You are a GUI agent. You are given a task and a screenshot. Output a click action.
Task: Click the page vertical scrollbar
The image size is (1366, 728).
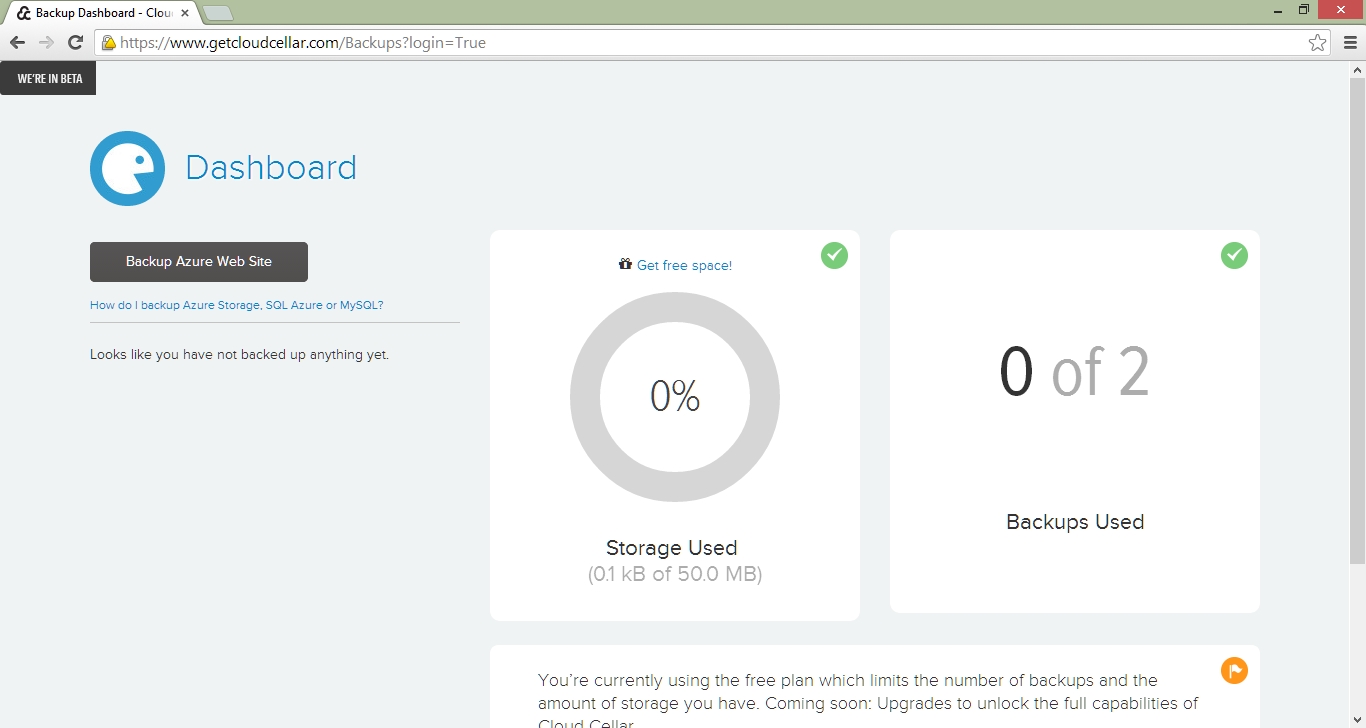(1357, 320)
